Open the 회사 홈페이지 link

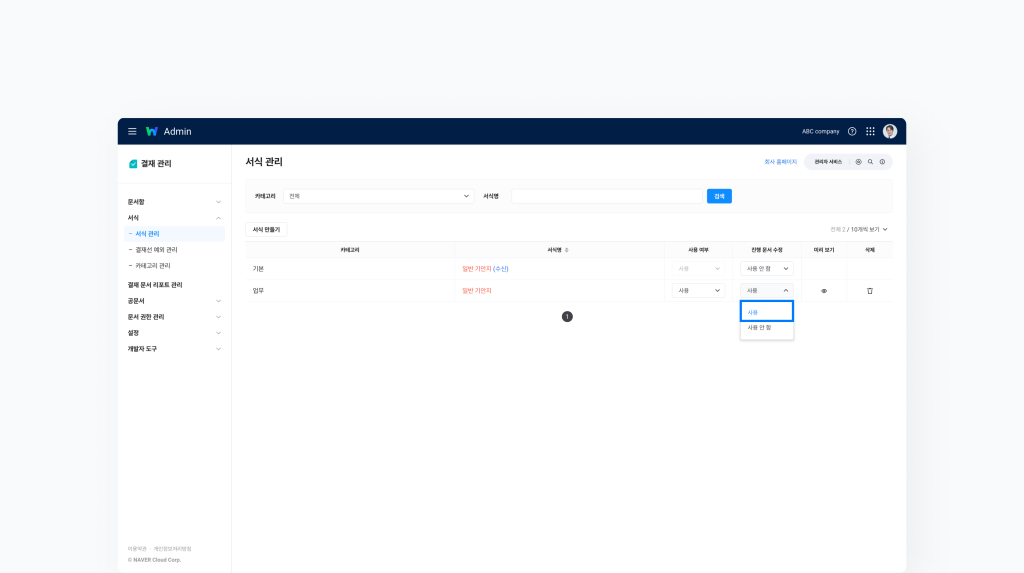(x=780, y=162)
